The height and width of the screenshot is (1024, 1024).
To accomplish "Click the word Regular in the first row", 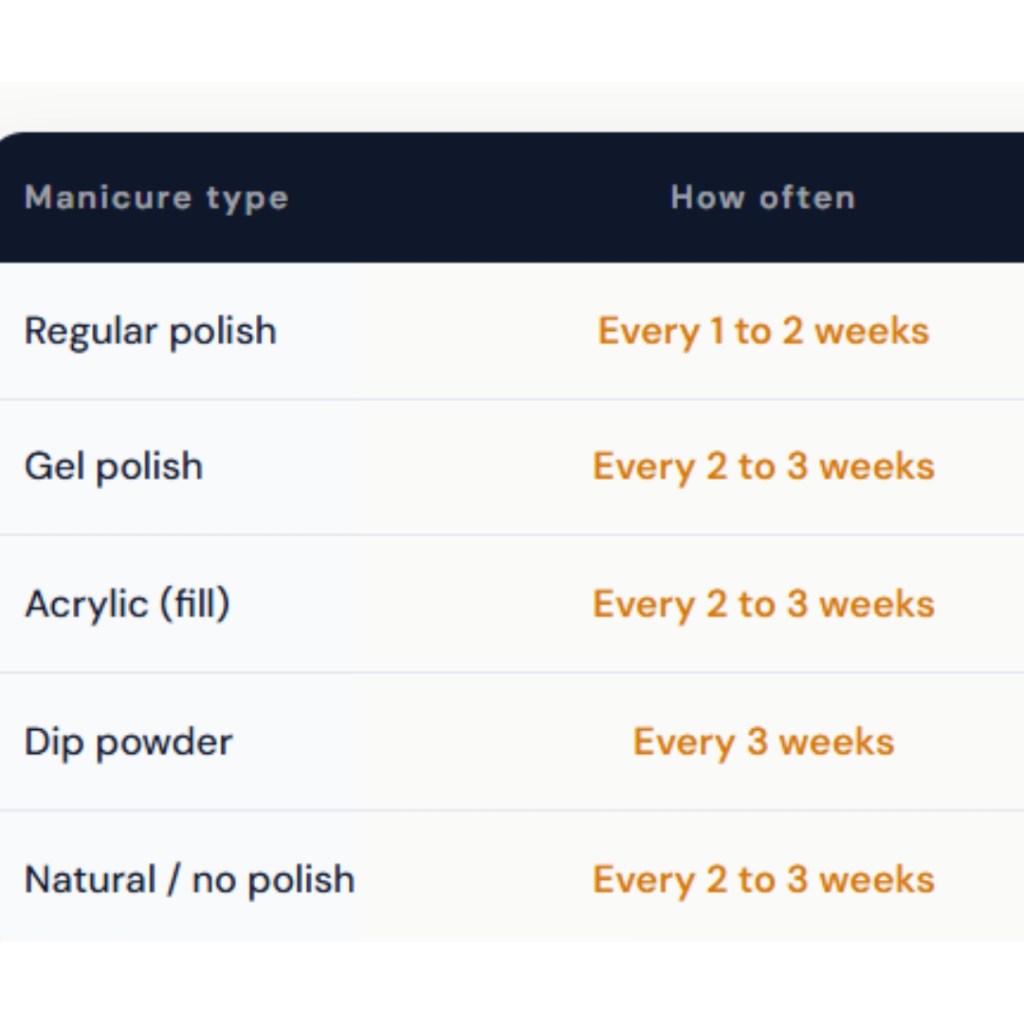I will pos(91,331).
